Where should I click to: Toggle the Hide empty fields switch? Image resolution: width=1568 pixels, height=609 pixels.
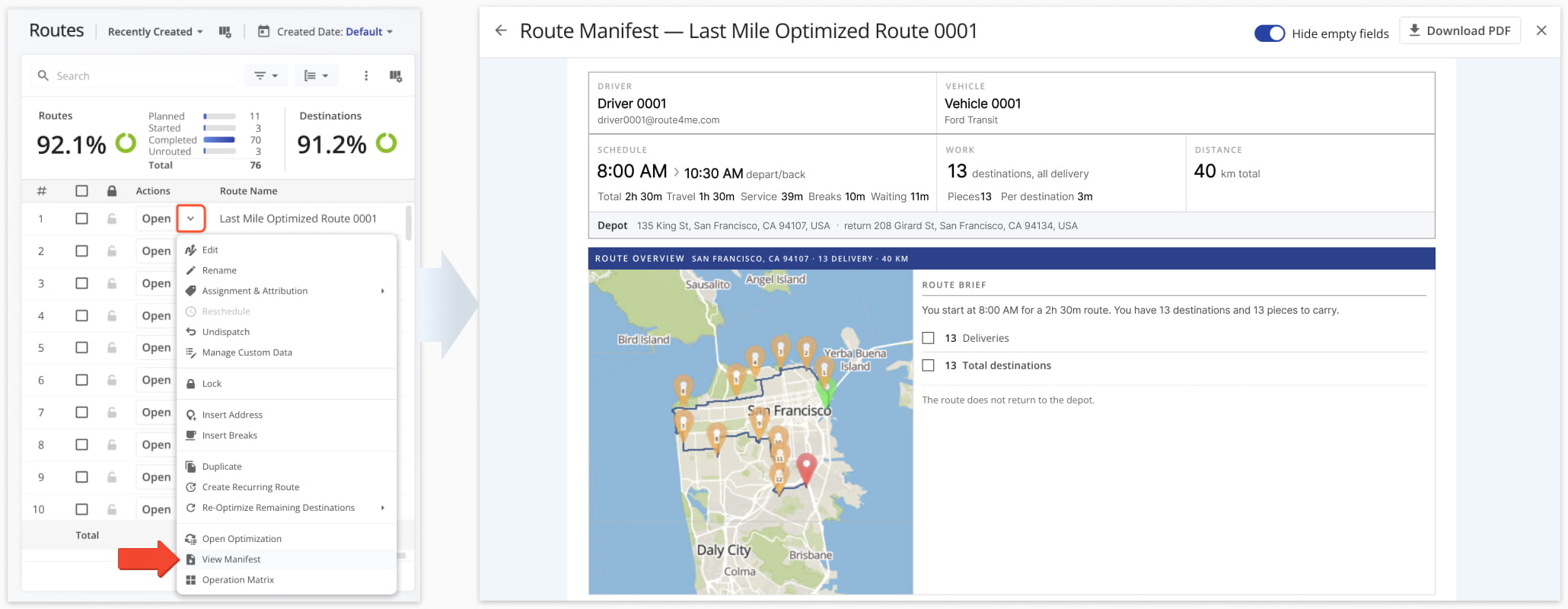1270,33
